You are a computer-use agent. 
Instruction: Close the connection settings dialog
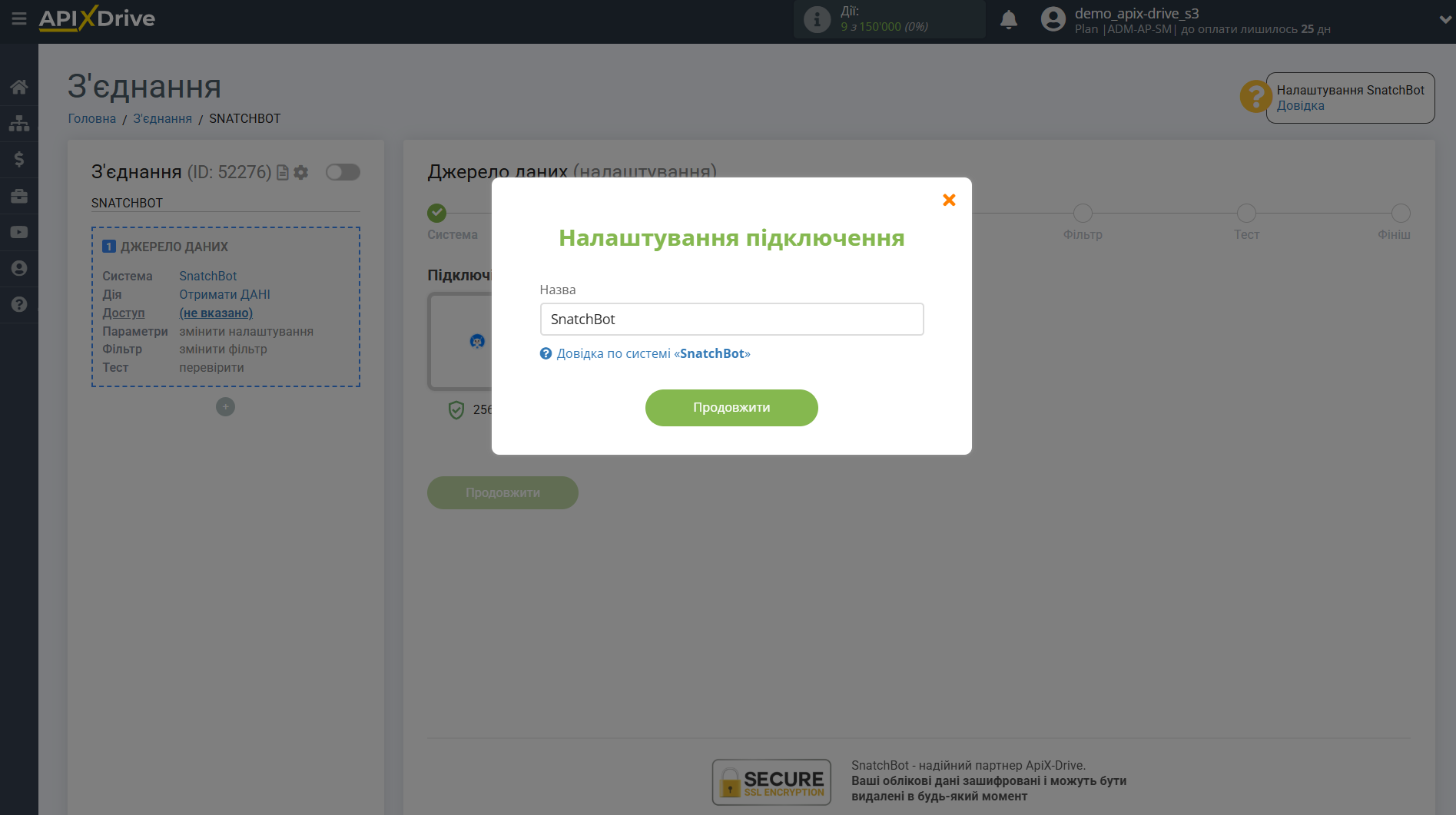[x=949, y=200]
